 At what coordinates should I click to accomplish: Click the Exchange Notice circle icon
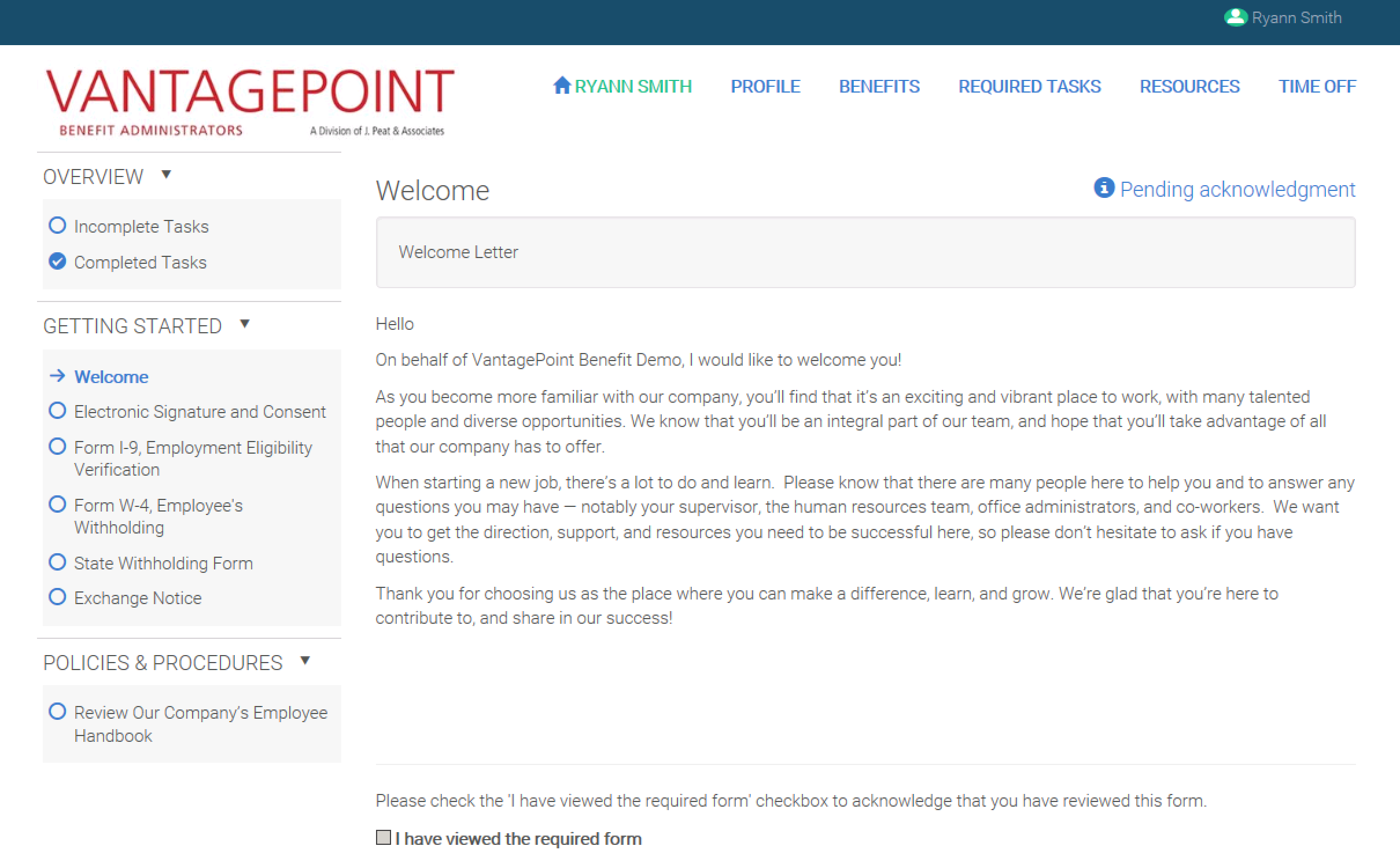pyautogui.click(x=57, y=597)
